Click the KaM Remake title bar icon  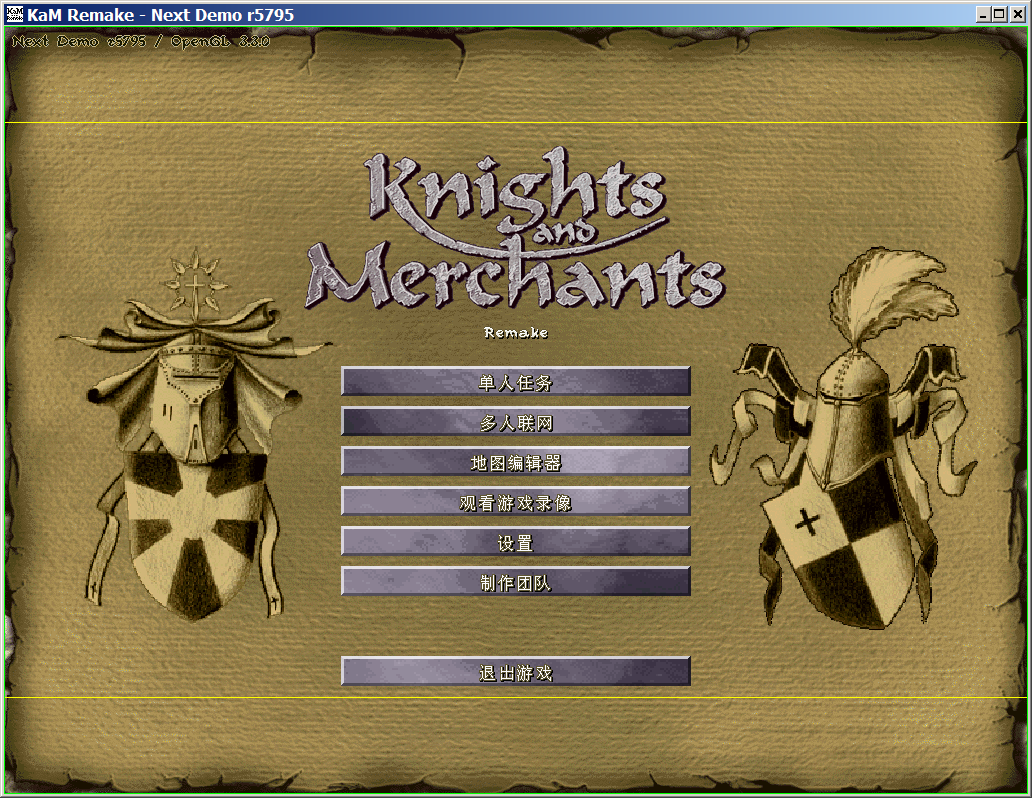(x=14, y=14)
